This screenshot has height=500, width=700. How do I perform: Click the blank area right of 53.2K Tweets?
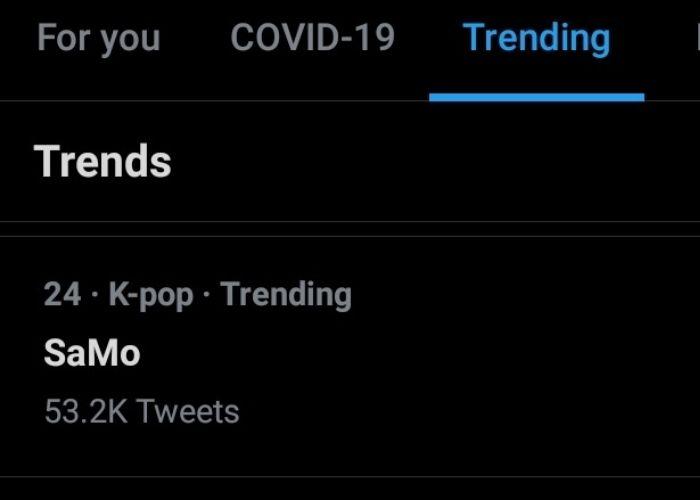450,411
